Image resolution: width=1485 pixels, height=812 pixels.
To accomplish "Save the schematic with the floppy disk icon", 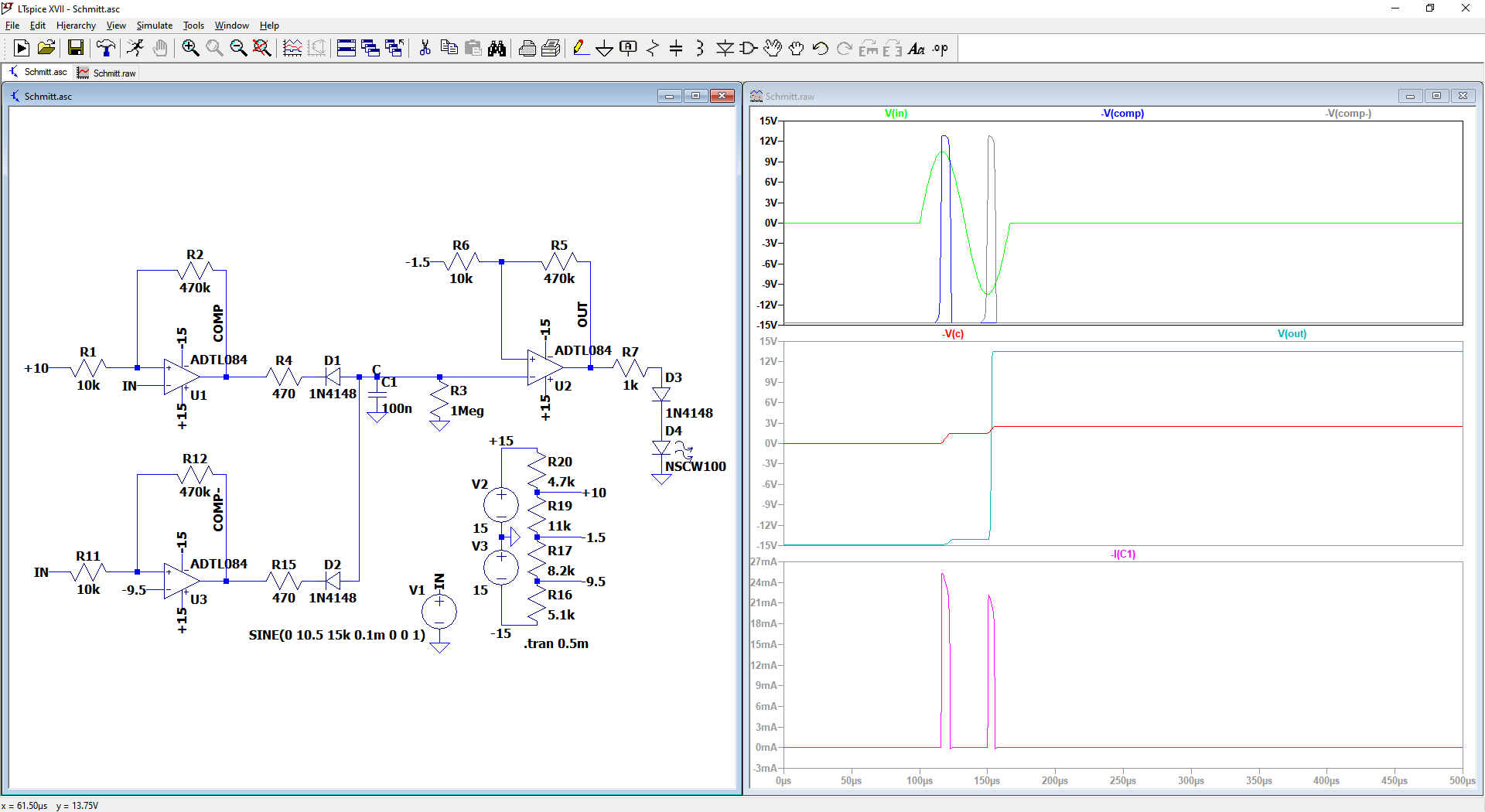I will [x=75, y=49].
